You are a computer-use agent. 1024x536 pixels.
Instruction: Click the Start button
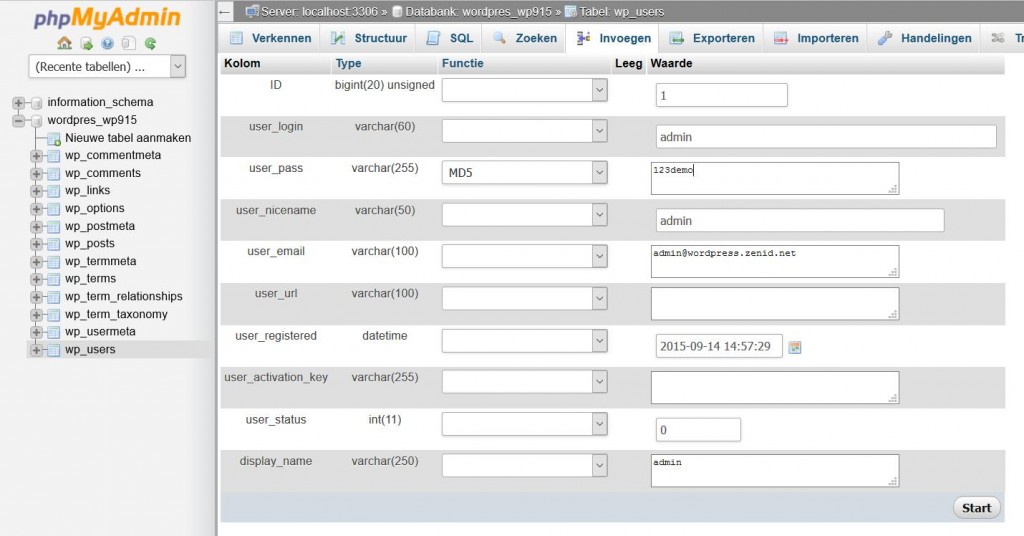(976, 508)
